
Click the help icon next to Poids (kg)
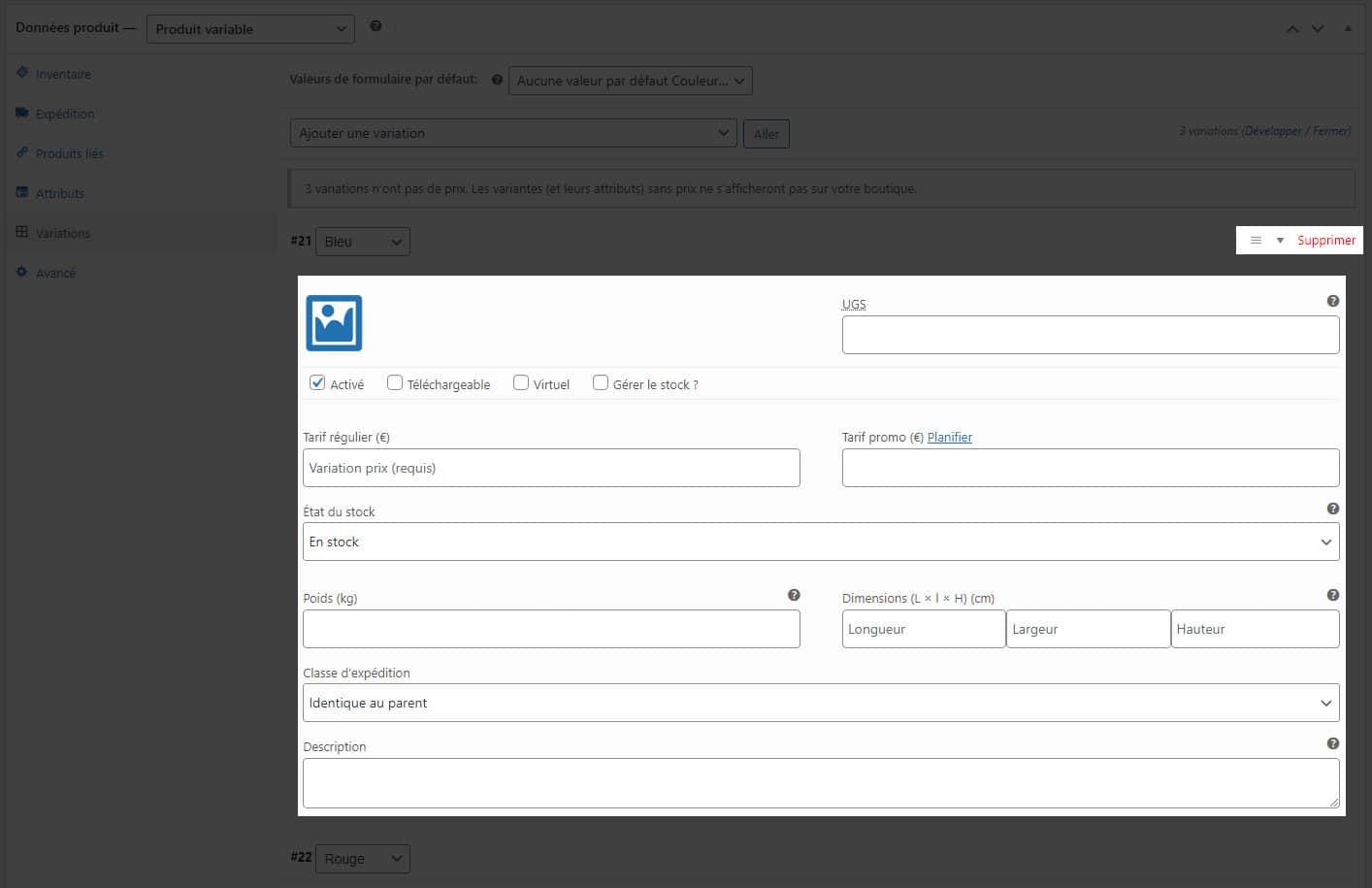(x=794, y=595)
